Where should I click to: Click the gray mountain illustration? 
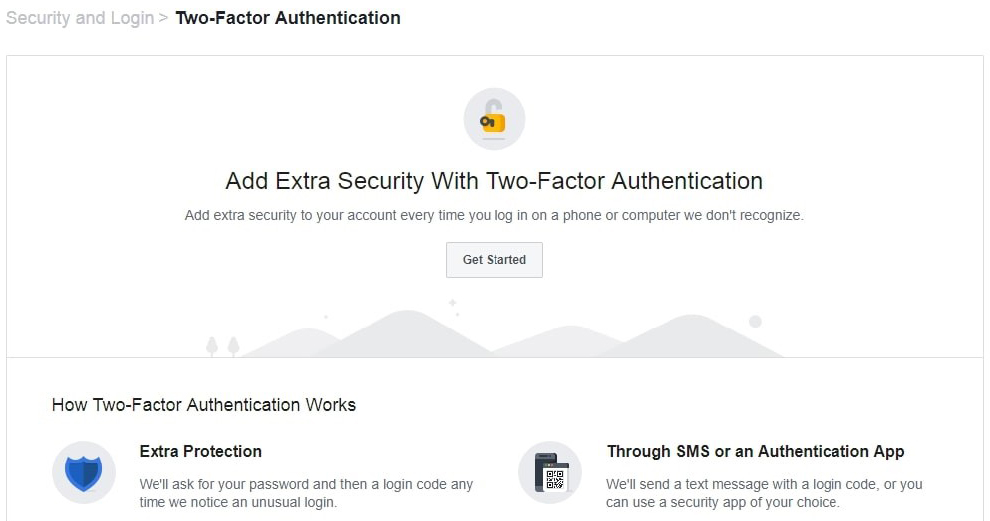click(x=400, y=335)
